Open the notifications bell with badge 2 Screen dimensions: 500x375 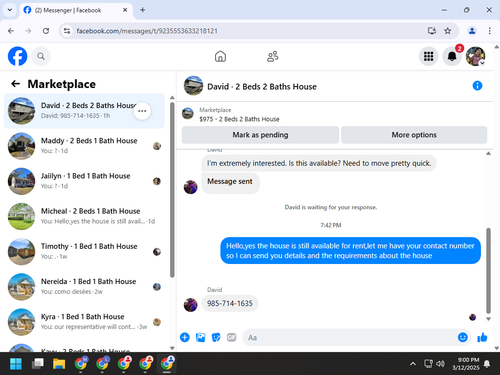coord(452,56)
